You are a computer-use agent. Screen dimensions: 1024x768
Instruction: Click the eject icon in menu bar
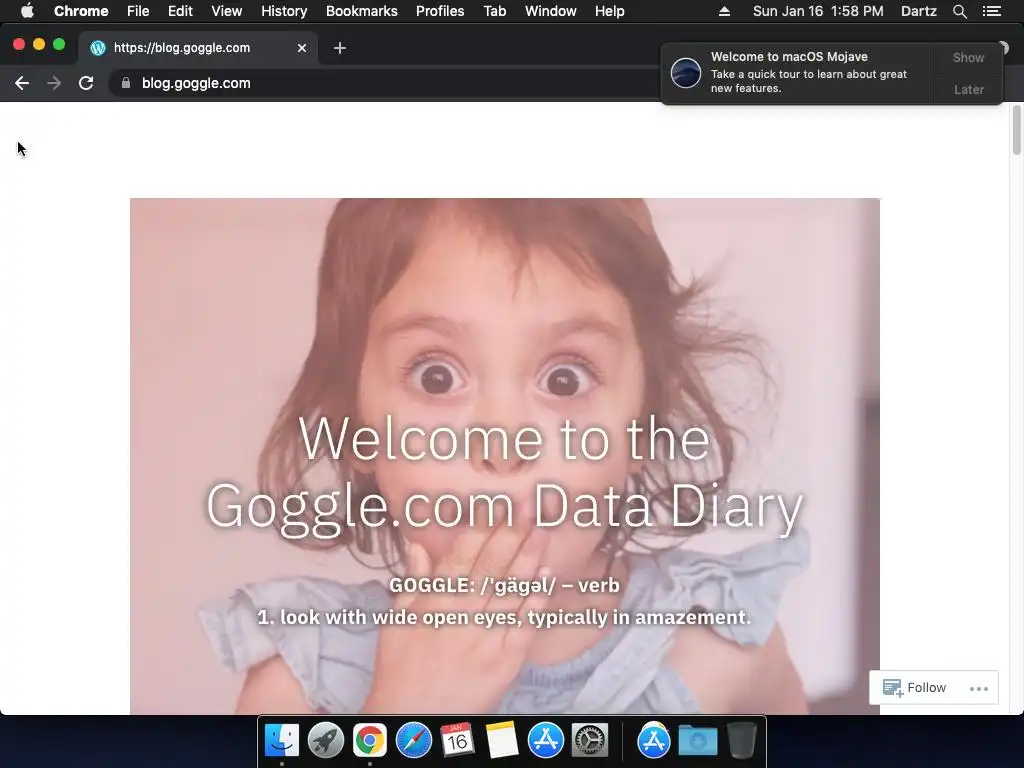(x=724, y=11)
